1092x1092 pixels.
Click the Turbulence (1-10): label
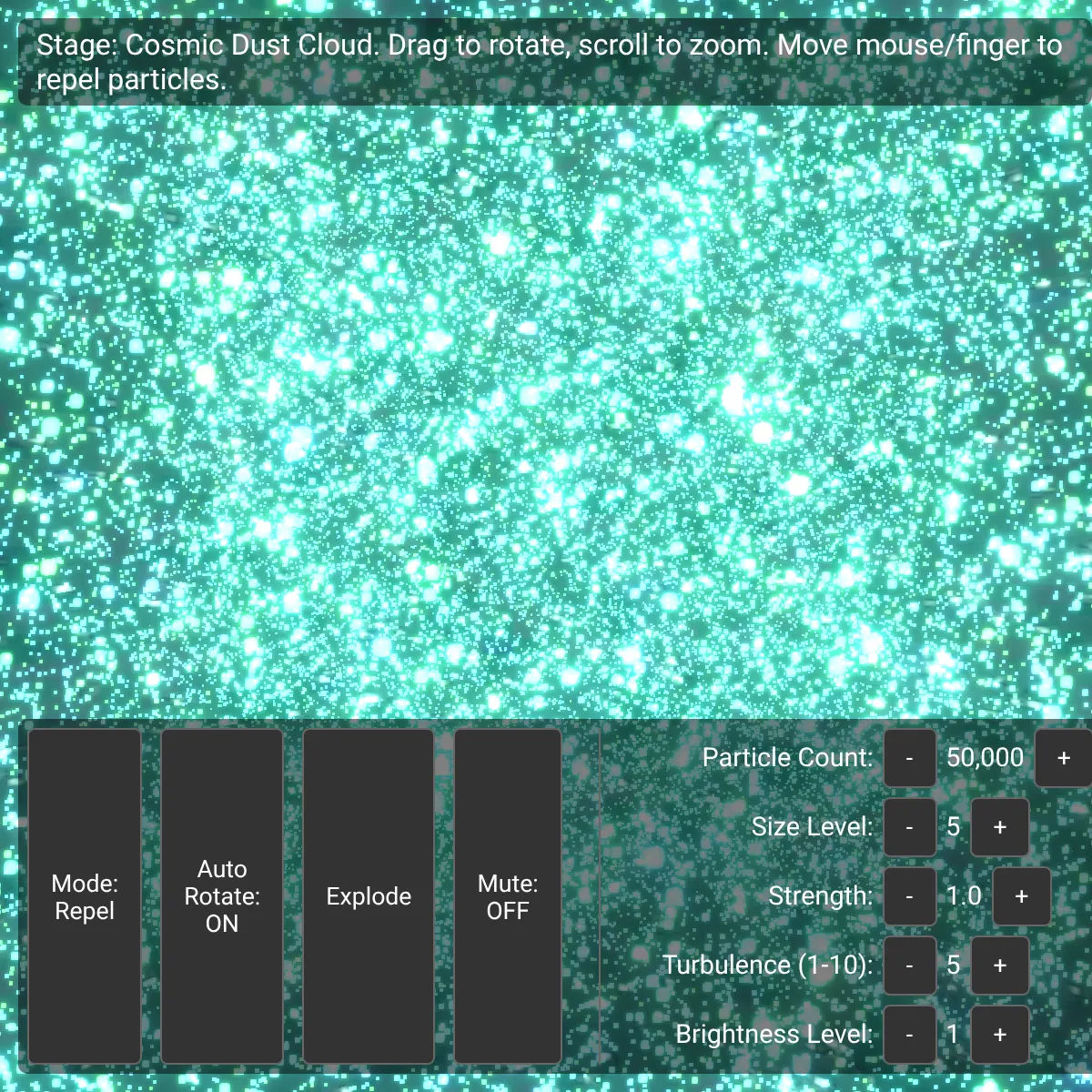click(x=768, y=965)
